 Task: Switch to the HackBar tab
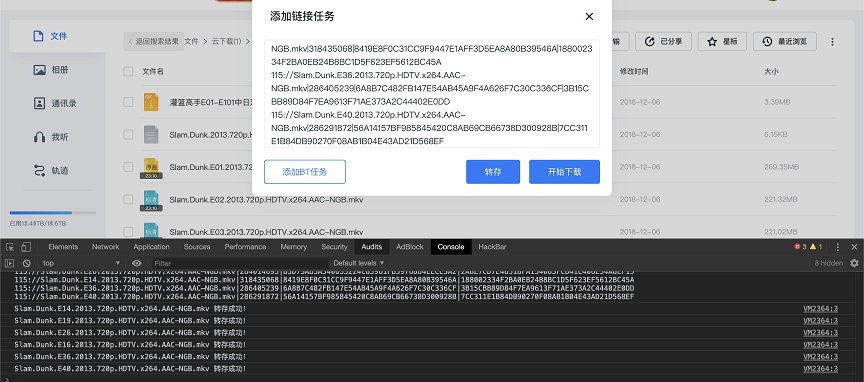click(492, 247)
